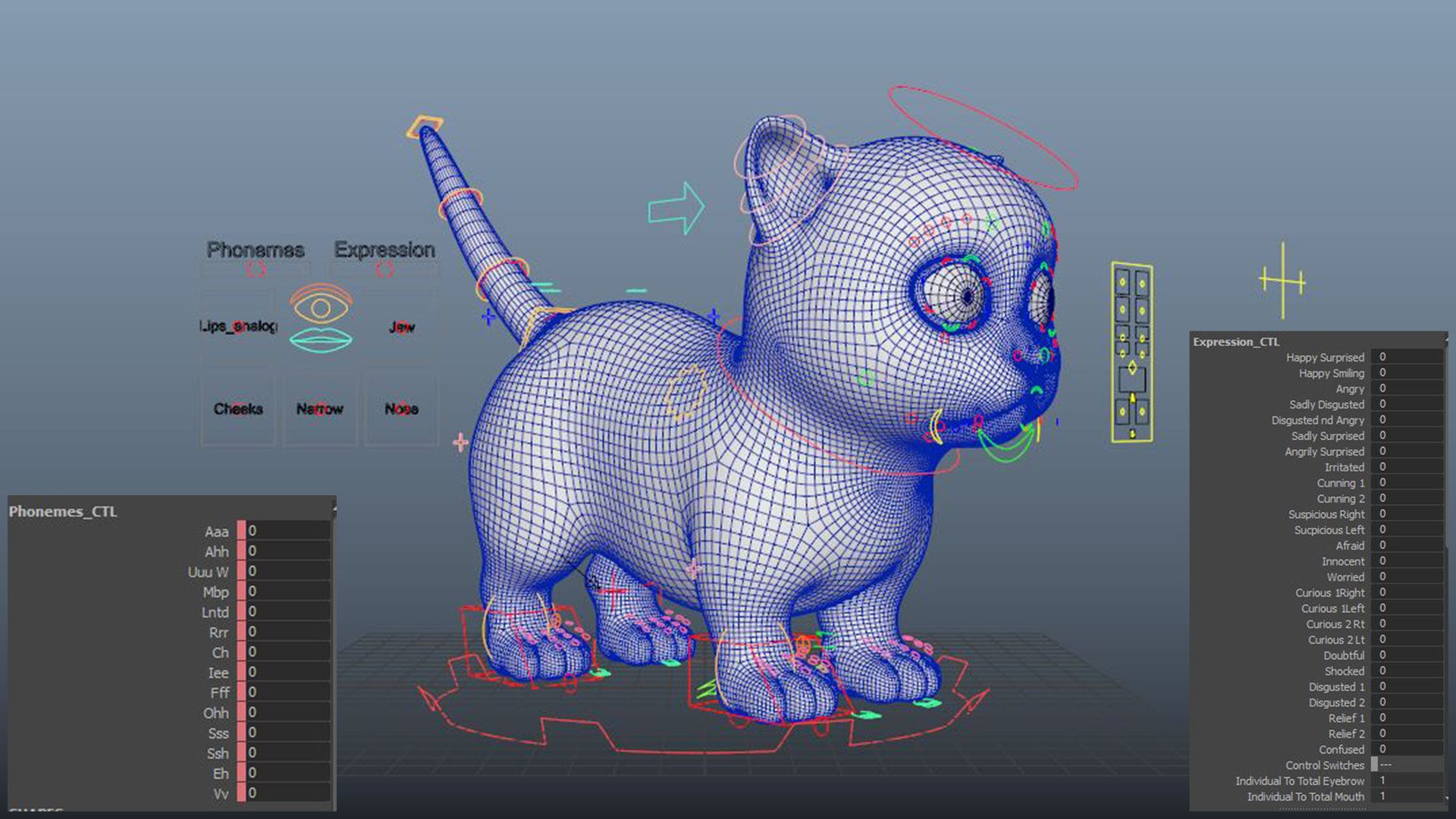Select the Ch attribute label
This screenshot has height=819, width=1456.
pos(220,652)
